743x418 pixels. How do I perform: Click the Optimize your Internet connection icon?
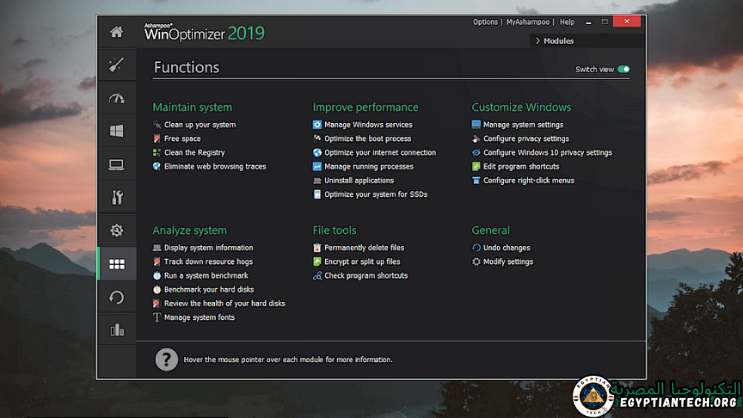[317, 153]
